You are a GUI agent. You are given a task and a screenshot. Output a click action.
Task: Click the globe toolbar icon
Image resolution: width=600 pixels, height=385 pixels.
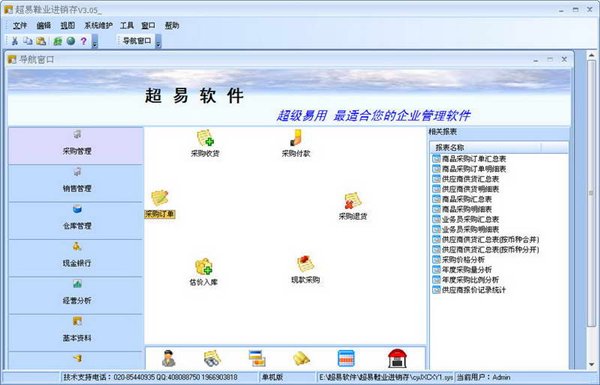pos(71,41)
